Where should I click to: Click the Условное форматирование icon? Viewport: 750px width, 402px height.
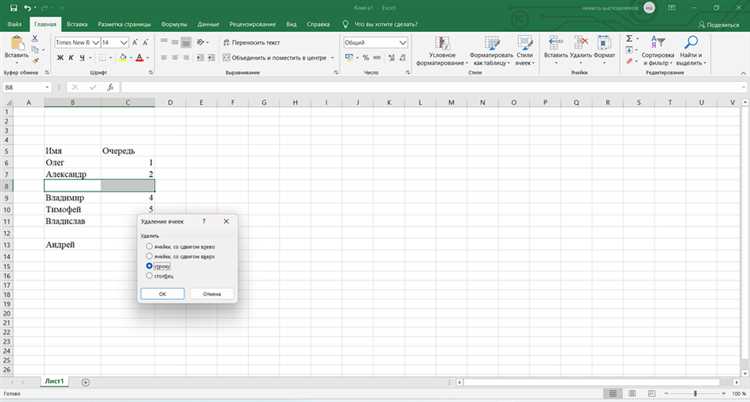443,43
